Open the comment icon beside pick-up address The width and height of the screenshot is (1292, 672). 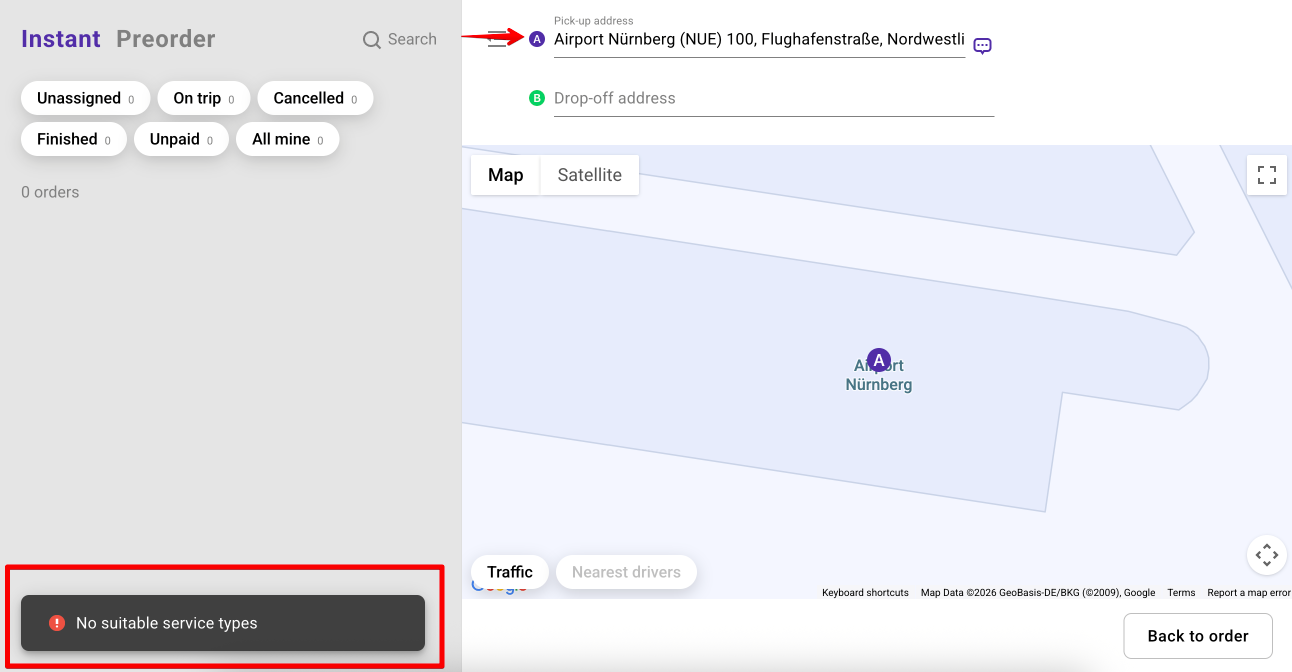[x=982, y=45]
